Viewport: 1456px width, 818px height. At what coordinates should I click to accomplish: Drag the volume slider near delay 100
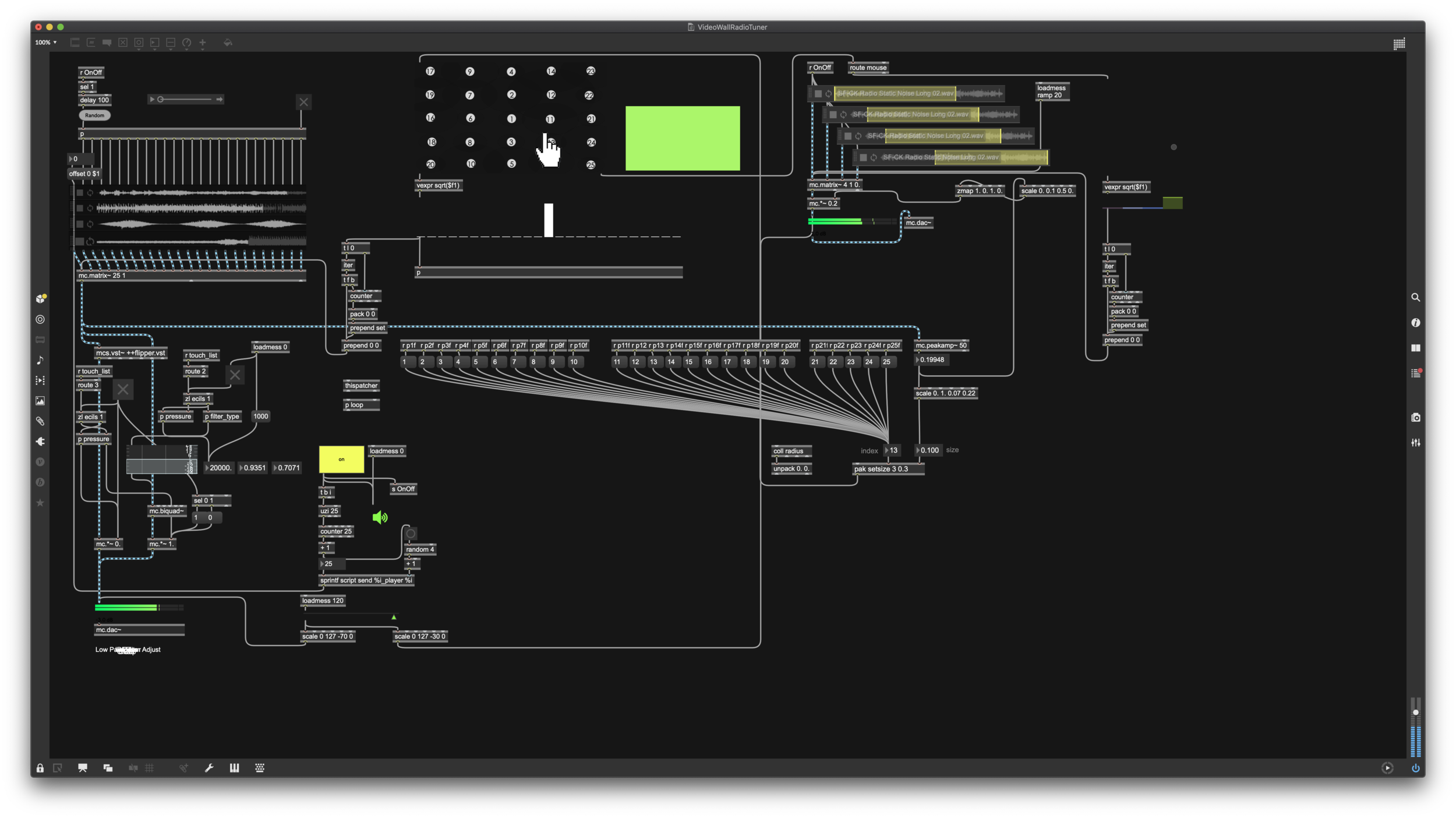point(161,99)
